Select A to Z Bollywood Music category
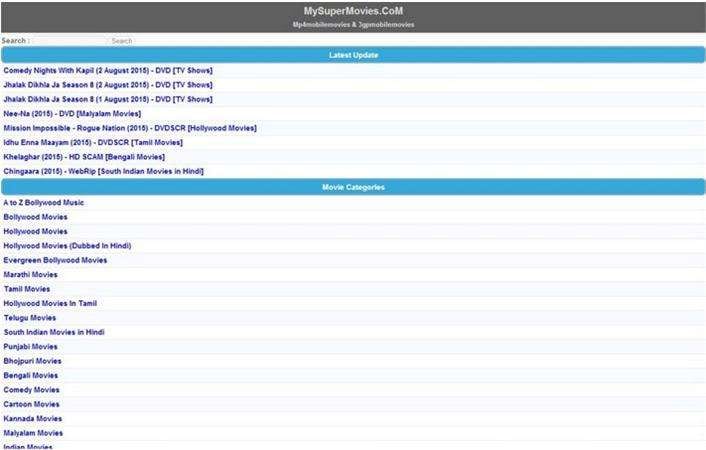Image resolution: width=706 pixels, height=450 pixels. (43, 203)
